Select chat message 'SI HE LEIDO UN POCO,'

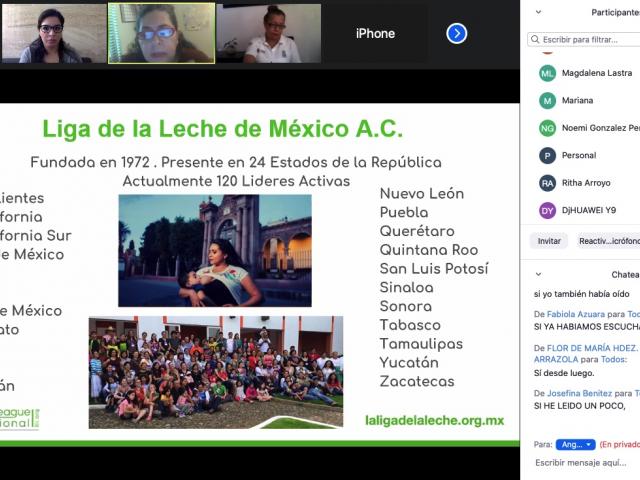(579, 406)
